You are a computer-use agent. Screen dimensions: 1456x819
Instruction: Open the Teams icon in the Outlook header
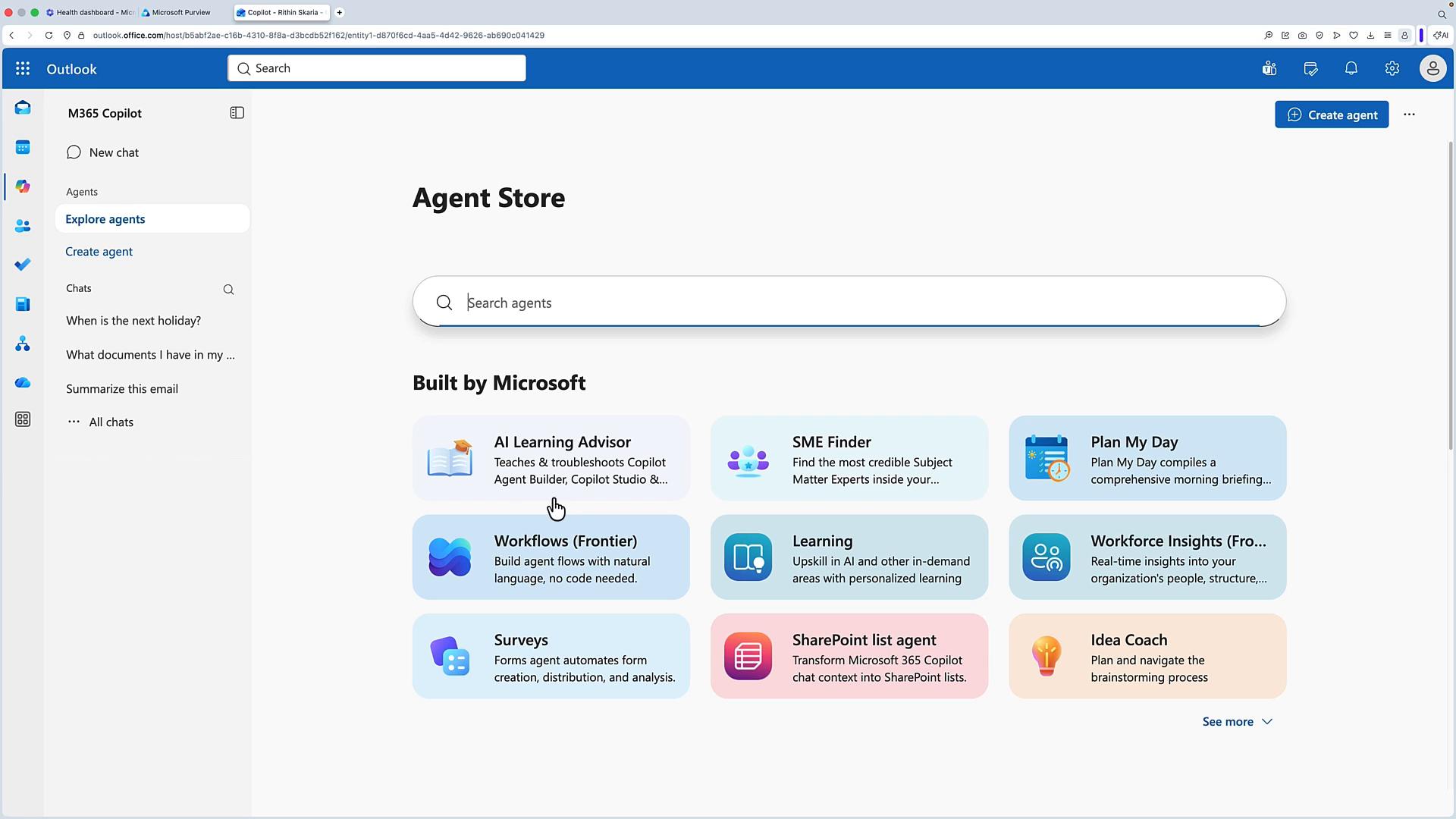[x=1269, y=69]
